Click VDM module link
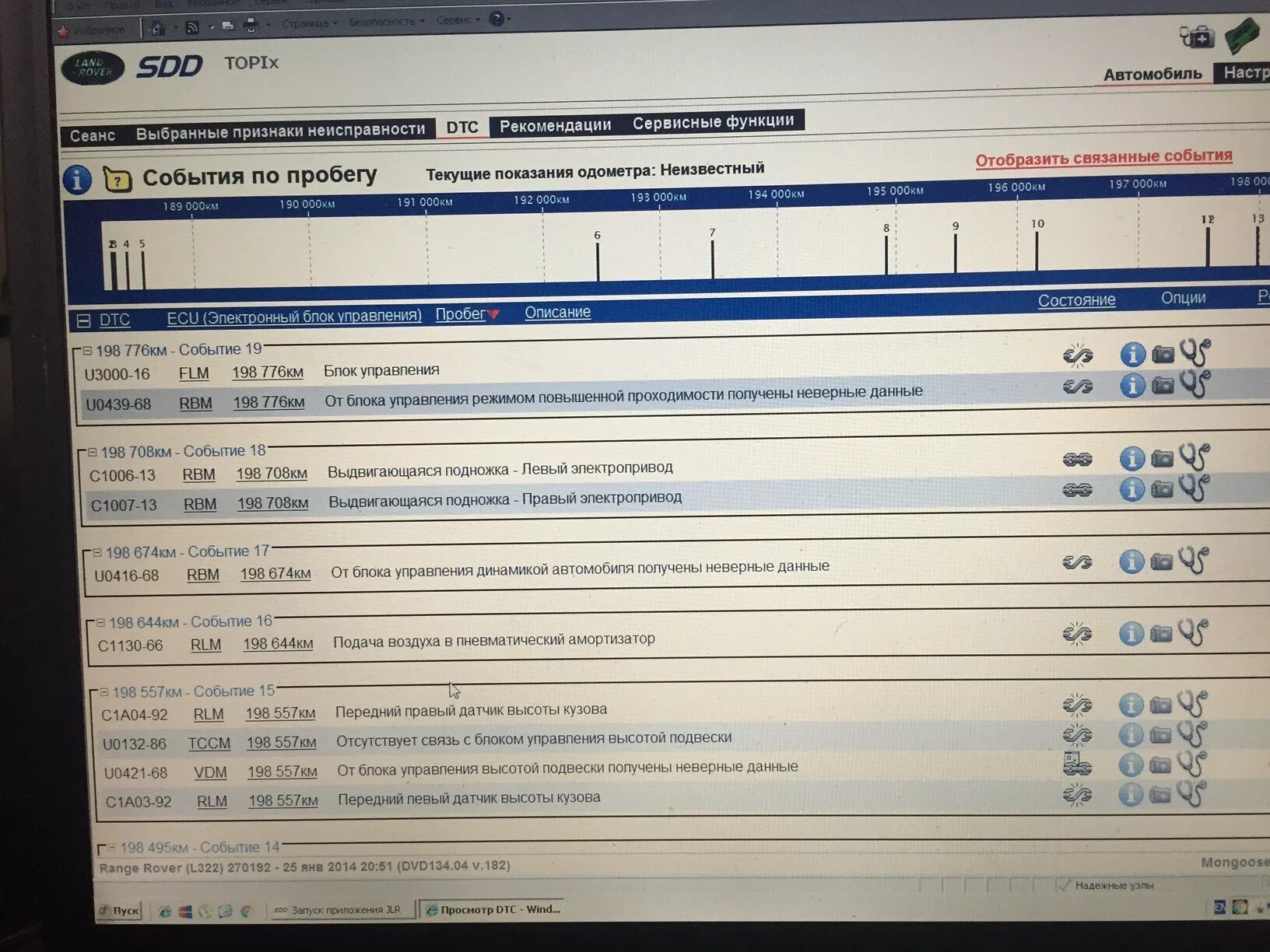This screenshot has height=952, width=1270. click(210, 772)
